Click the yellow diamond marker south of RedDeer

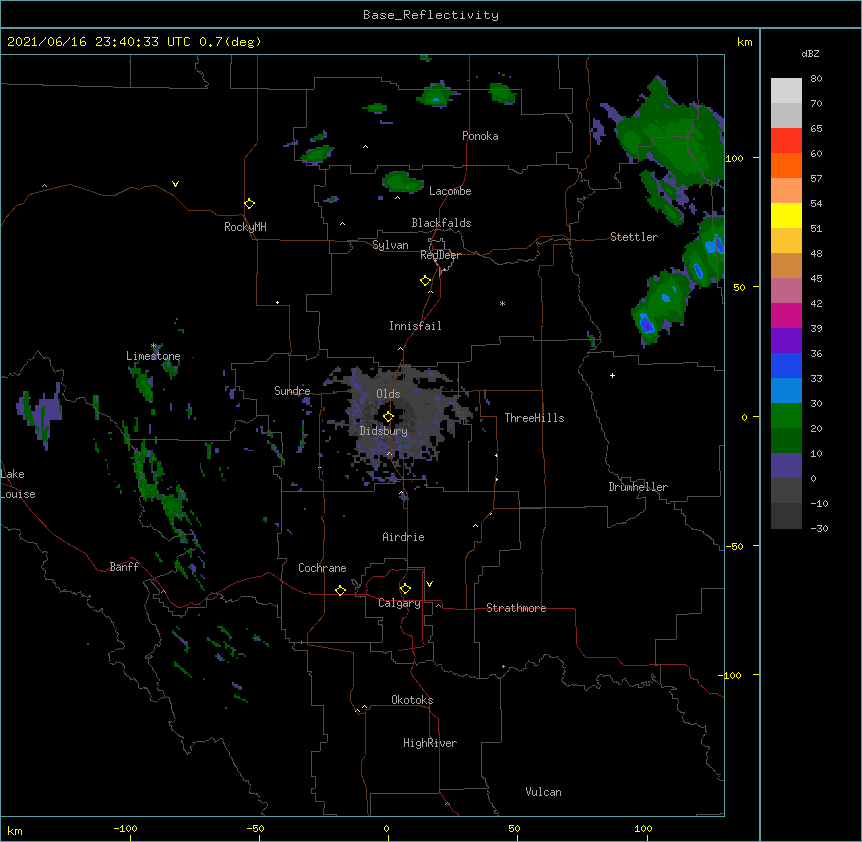pos(426,281)
